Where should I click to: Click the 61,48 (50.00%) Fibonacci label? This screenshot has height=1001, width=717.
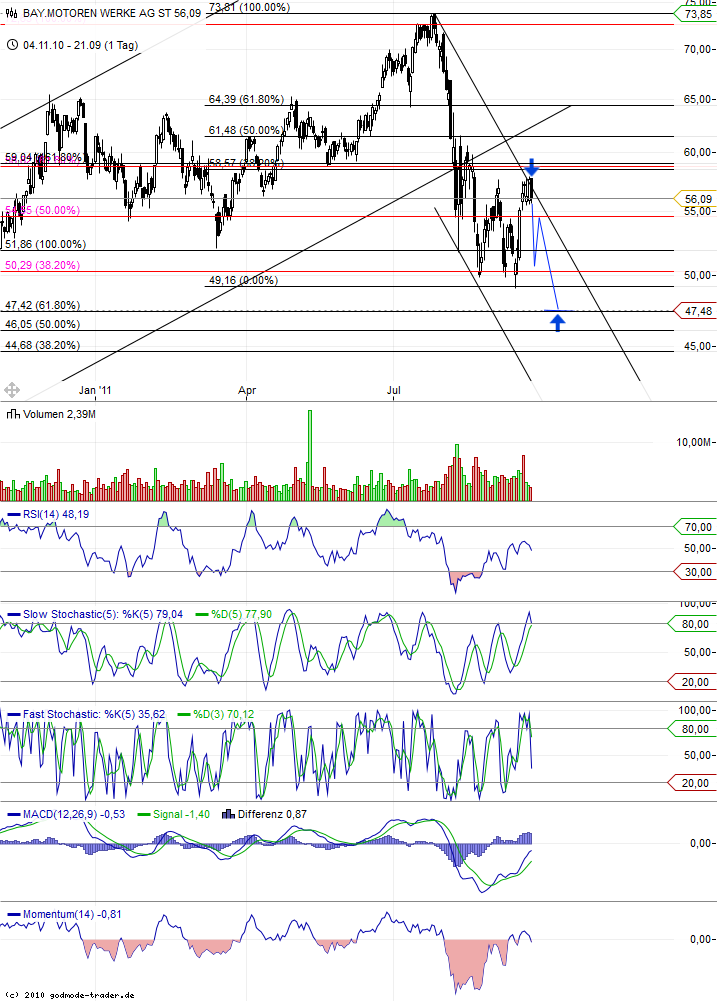click(x=246, y=130)
